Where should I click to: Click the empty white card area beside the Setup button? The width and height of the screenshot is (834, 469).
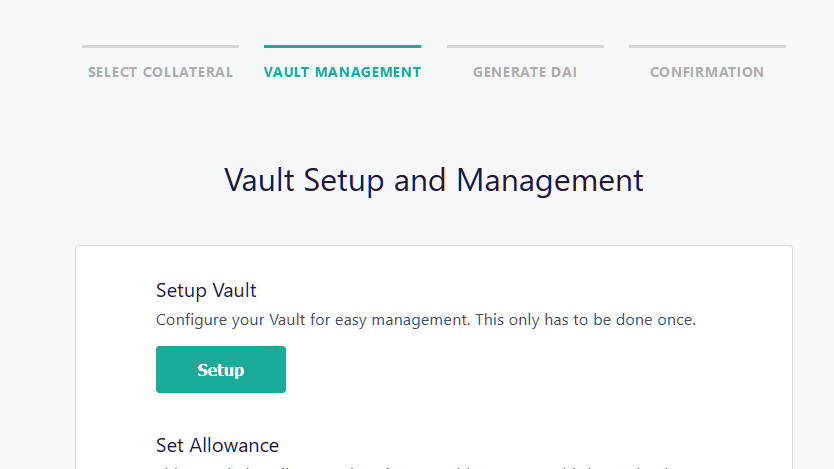coord(532,370)
